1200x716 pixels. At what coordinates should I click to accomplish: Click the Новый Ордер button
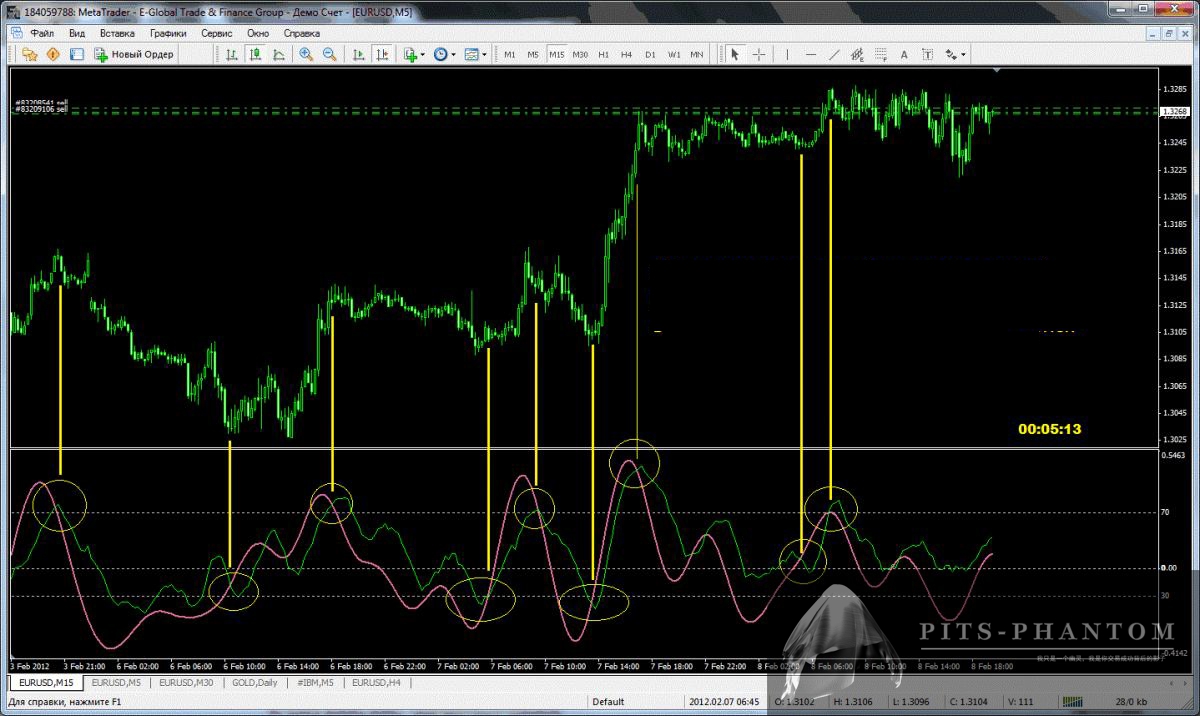coord(134,54)
